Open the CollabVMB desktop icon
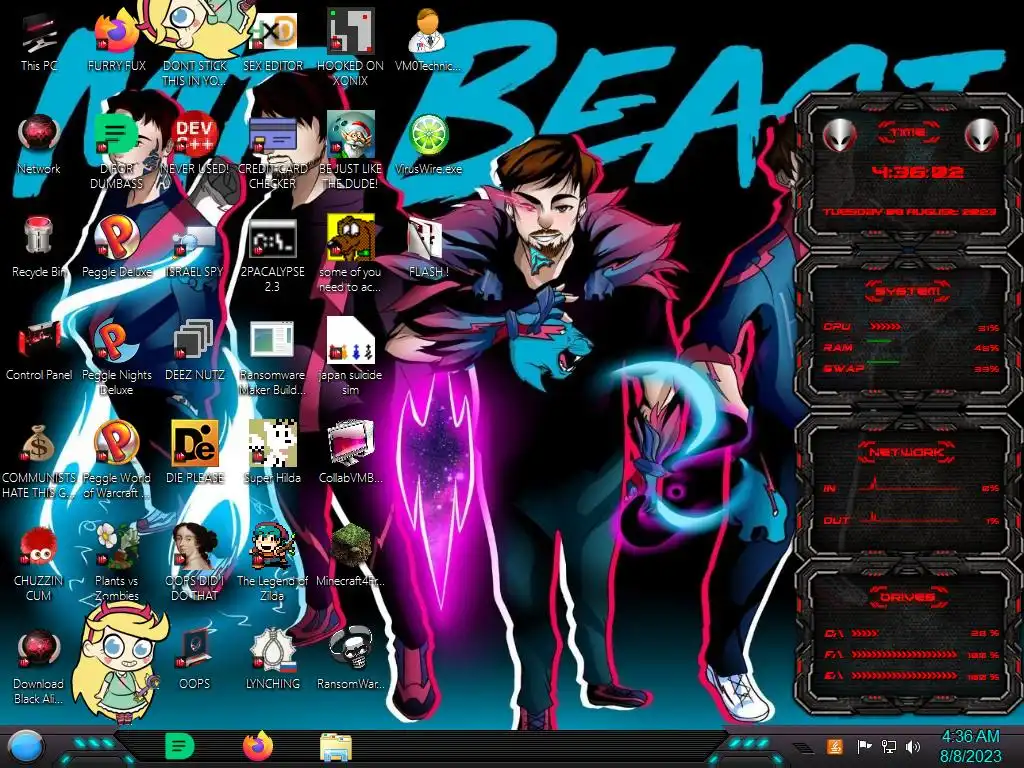 tap(350, 443)
